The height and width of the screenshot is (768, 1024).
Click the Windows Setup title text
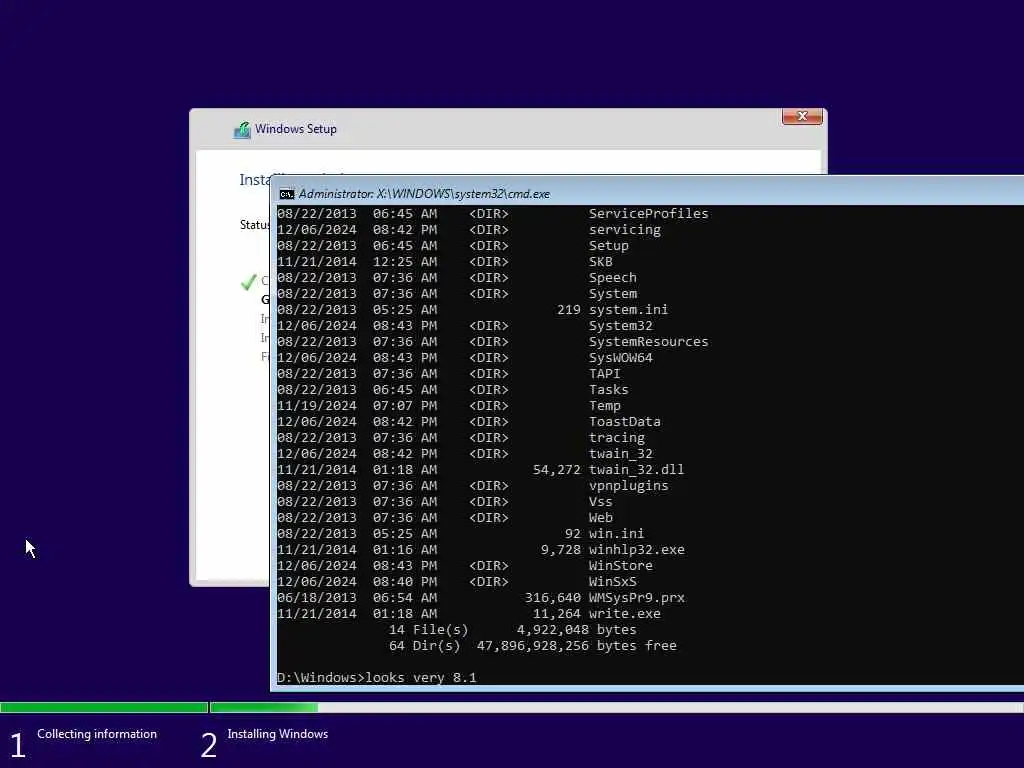tap(296, 129)
